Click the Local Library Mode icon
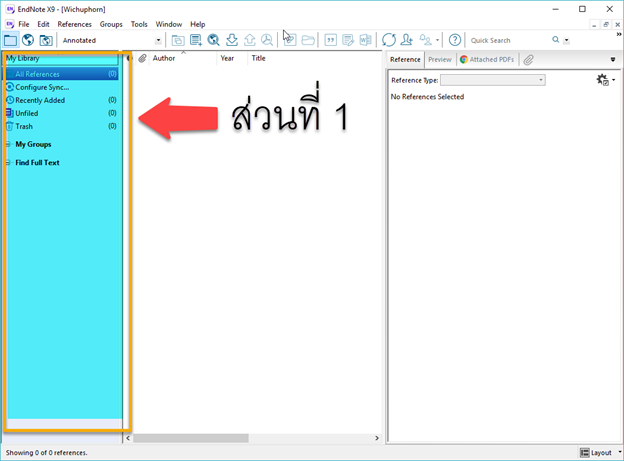 point(10,40)
